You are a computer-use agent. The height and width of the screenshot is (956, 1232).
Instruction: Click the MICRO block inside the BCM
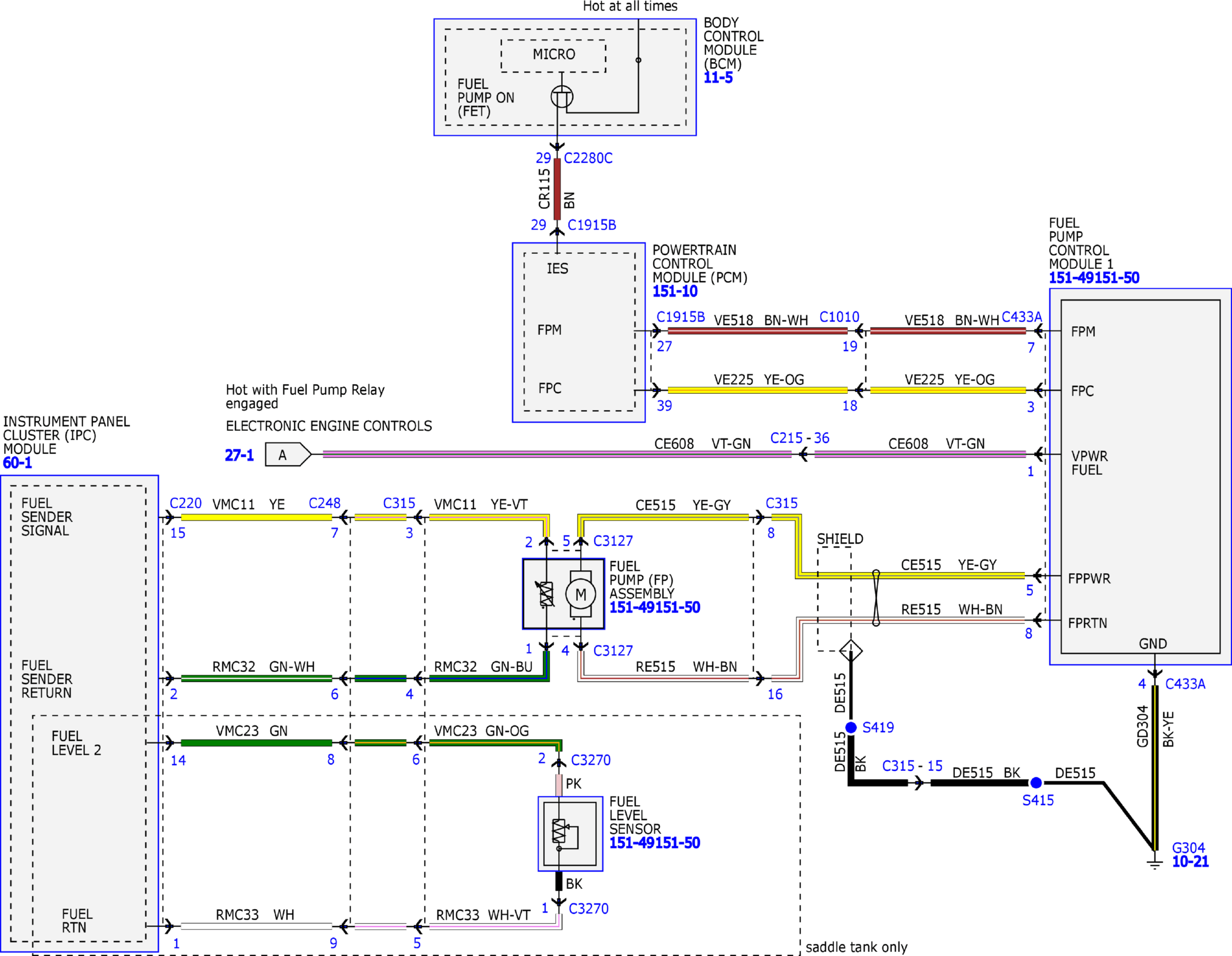click(554, 56)
